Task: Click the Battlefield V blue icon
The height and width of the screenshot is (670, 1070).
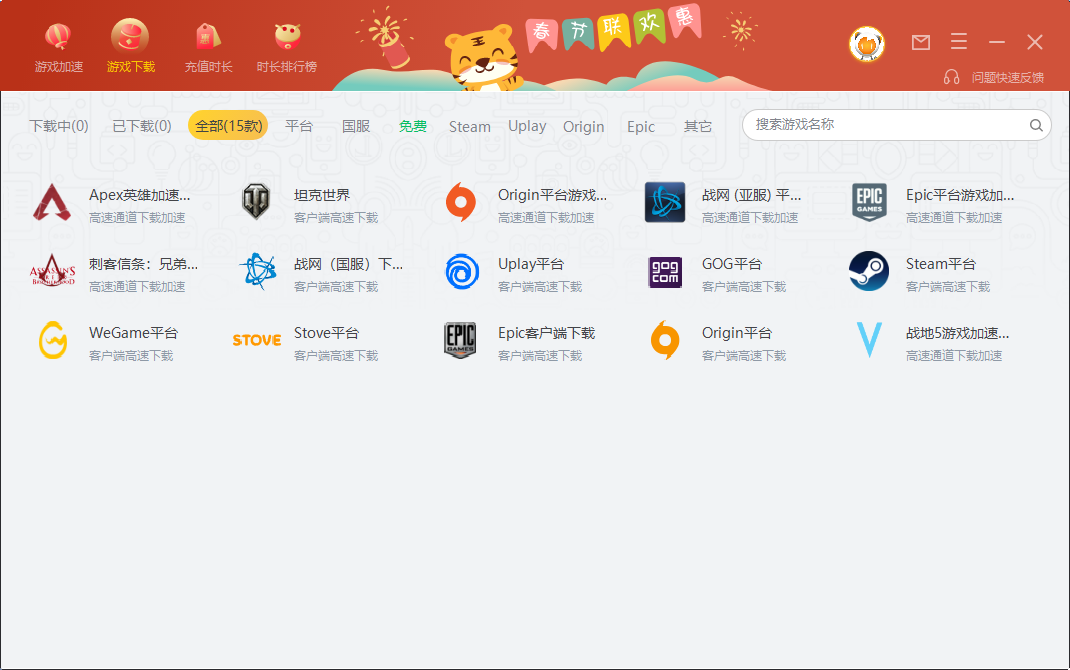Action: tap(869, 340)
